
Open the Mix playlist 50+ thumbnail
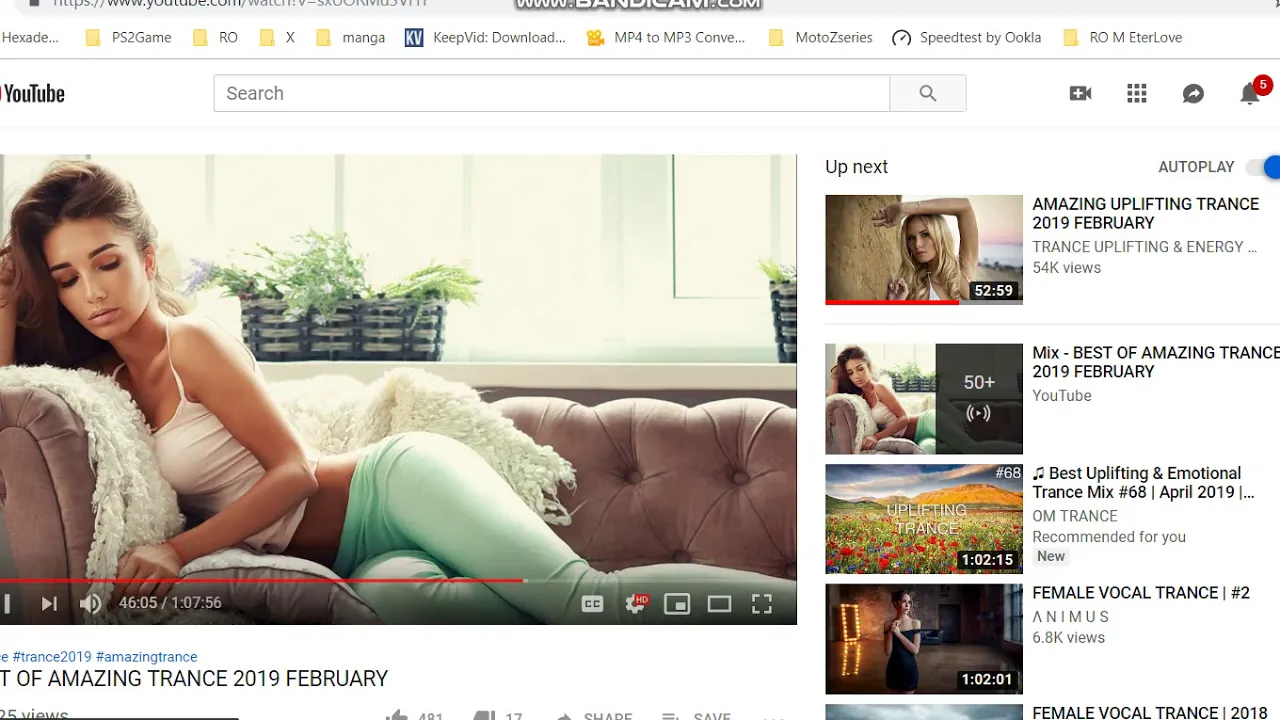924,399
